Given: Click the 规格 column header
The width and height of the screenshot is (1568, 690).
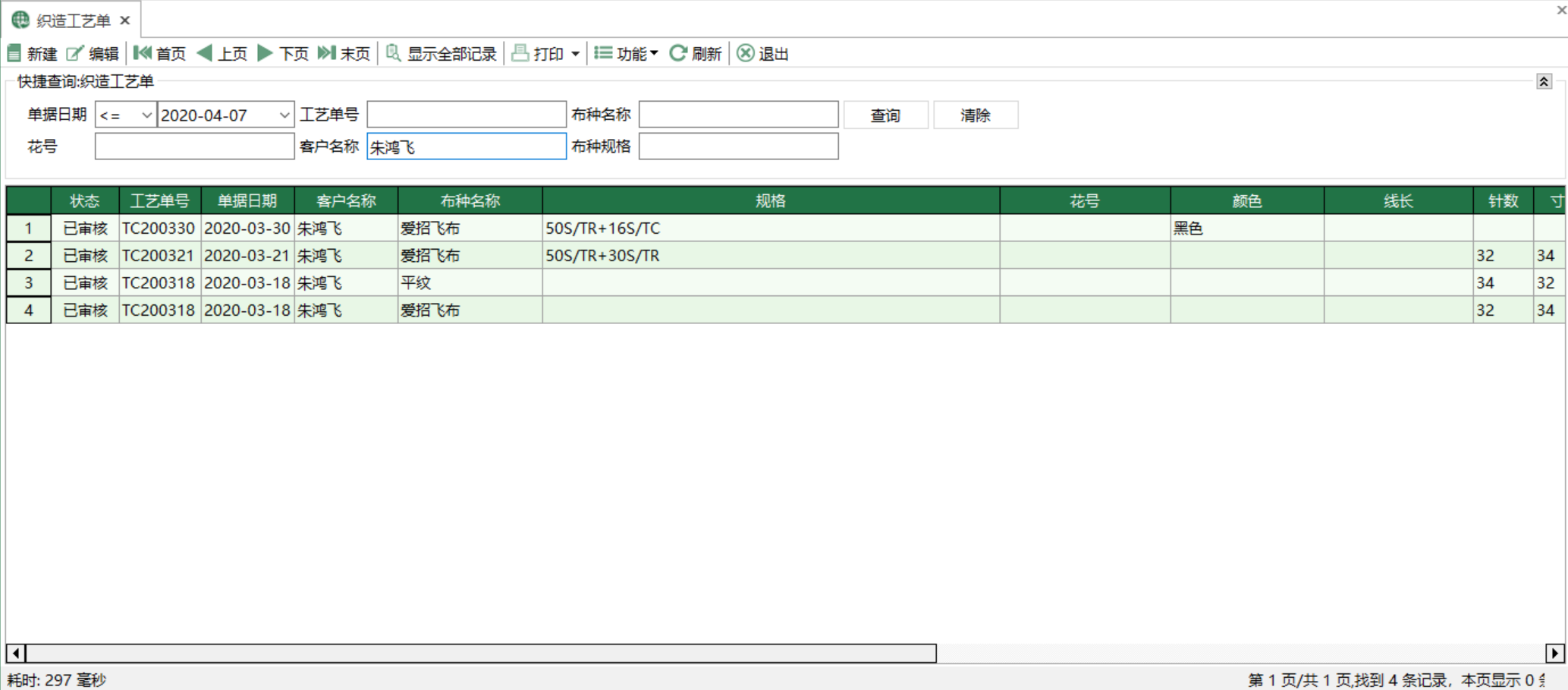Looking at the screenshot, I should [x=771, y=200].
